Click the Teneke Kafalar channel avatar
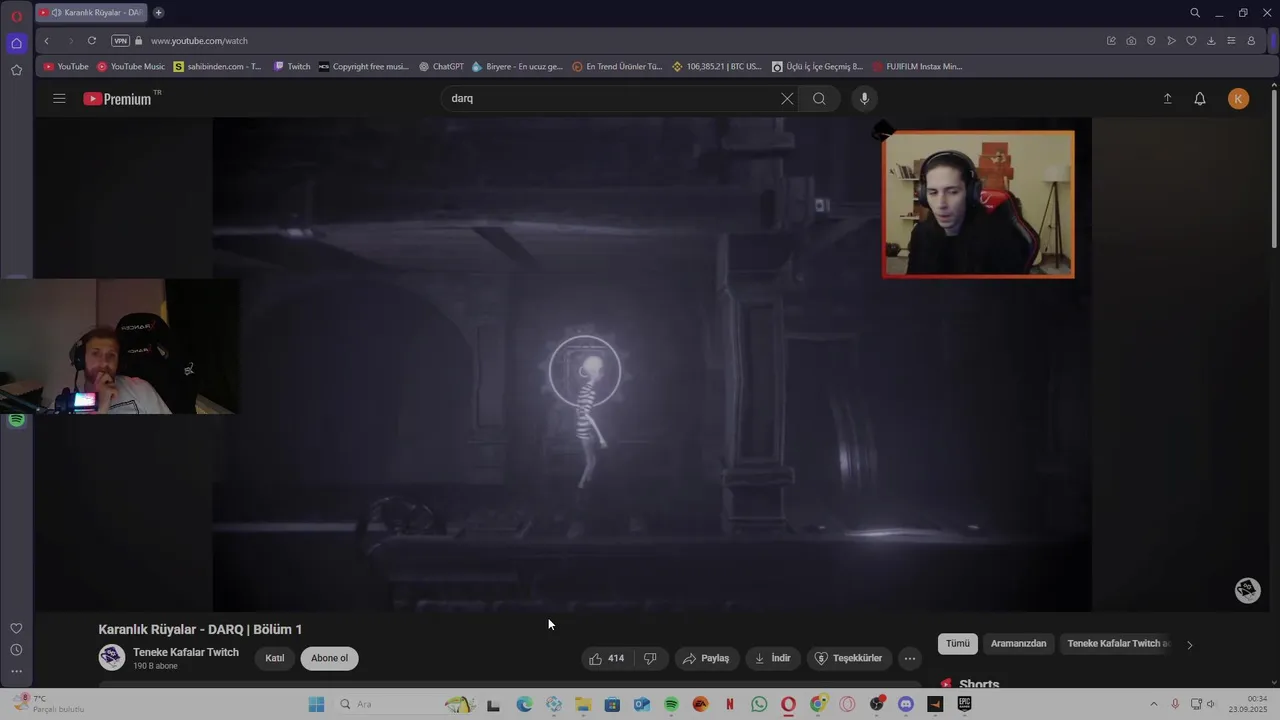The height and width of the screenshot is (720, 1280). coord(111,657)
